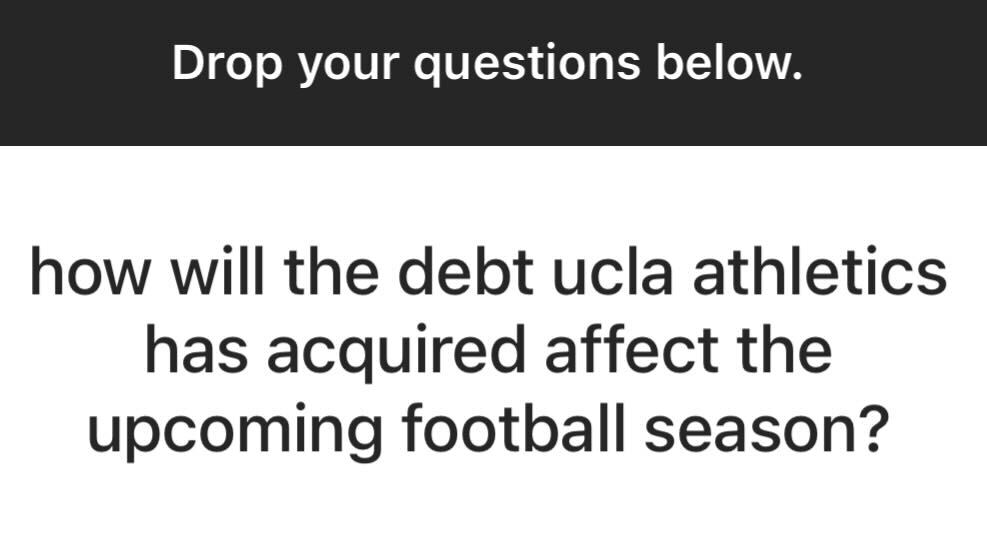Tap the word 'athletics' in the first line
This screenshot has width=987, height=540.
pyautogui.click(x=820, y=271)
